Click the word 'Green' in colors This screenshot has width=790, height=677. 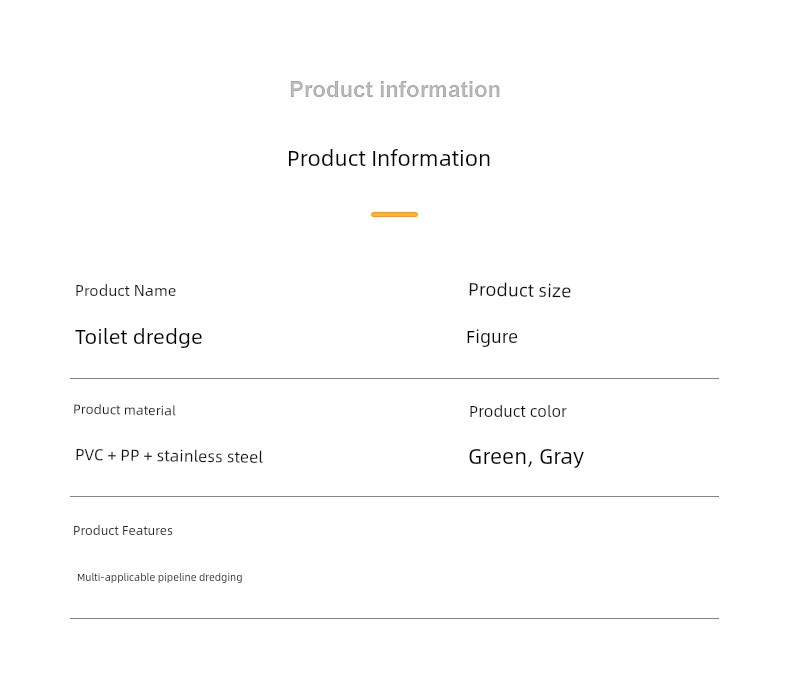[497, 457]
